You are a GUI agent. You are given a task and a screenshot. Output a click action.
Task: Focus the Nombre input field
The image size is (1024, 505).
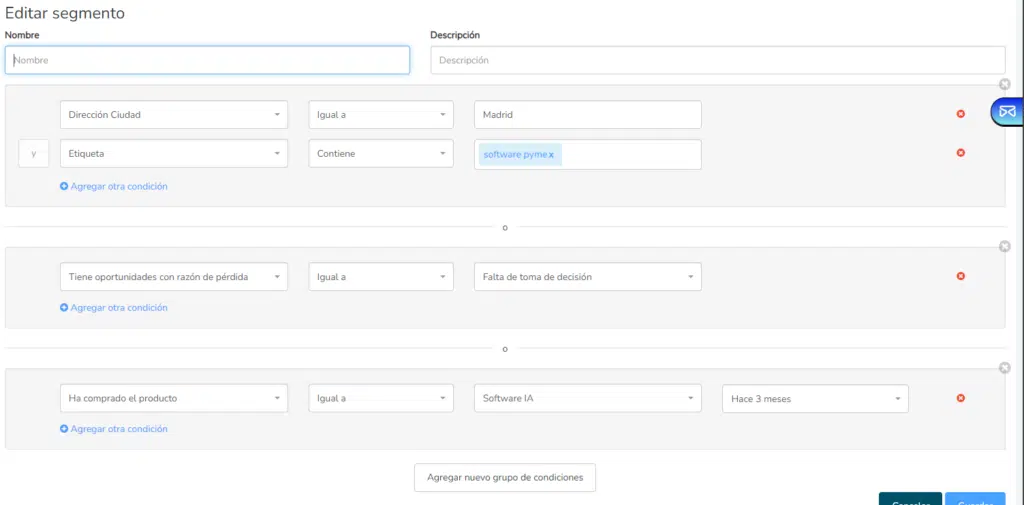(x=208, y=59)
